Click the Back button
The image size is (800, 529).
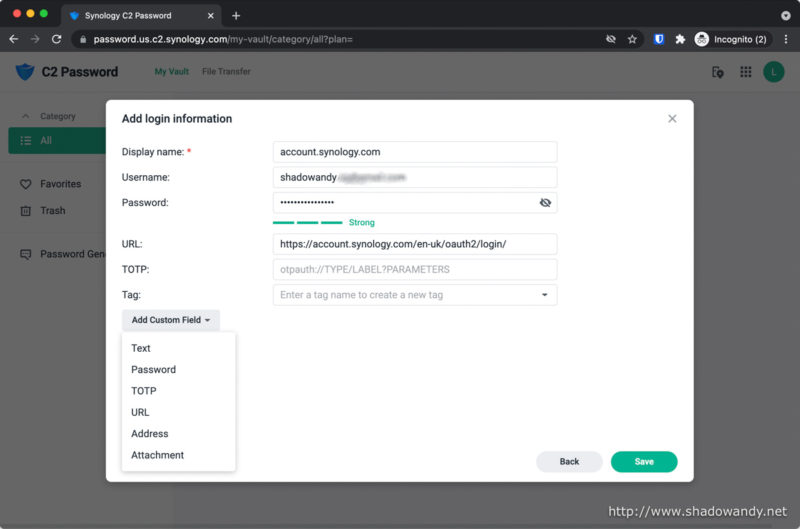click(569, 462)
